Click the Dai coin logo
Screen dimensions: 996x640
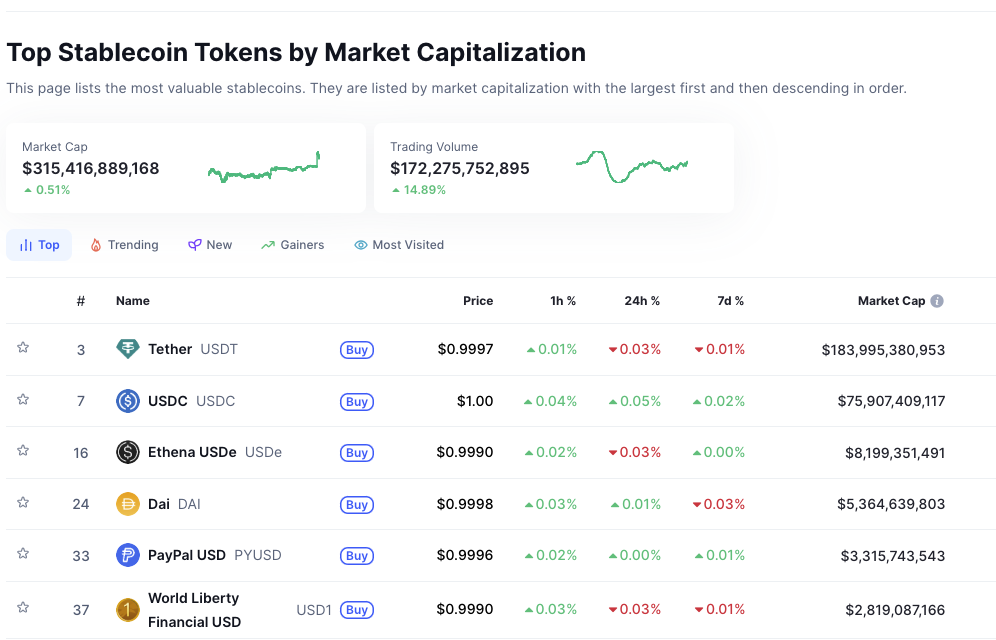point(130,504)
